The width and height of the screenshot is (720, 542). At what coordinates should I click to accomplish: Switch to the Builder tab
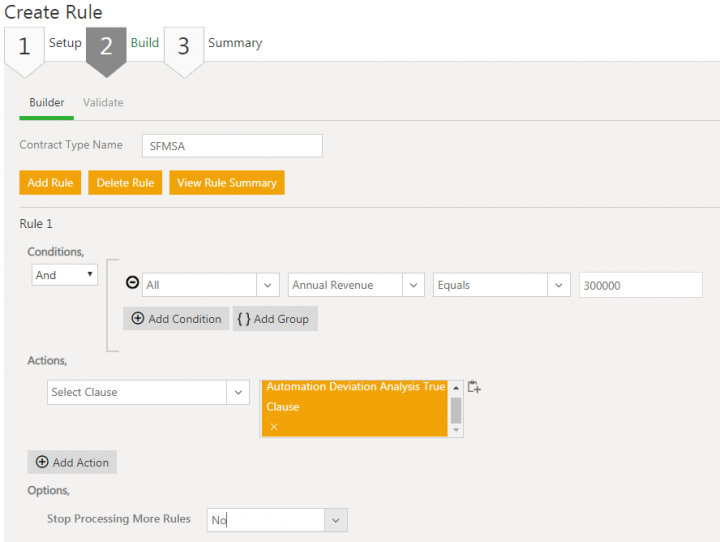pos(47,103)
